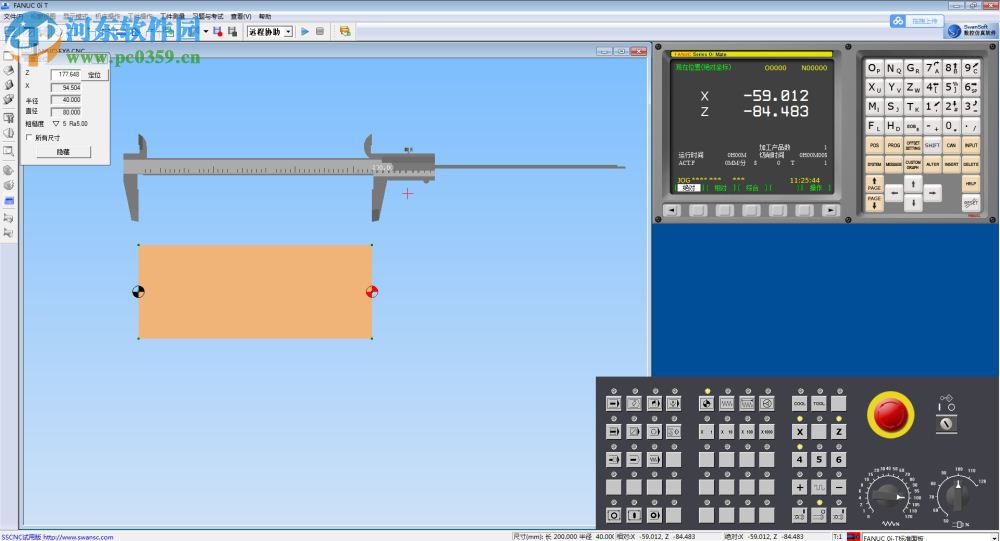Viewport: 1000px width, 541px height.
Task: Open the dropdown arrow left of save icon
Action: coord(205,31)
